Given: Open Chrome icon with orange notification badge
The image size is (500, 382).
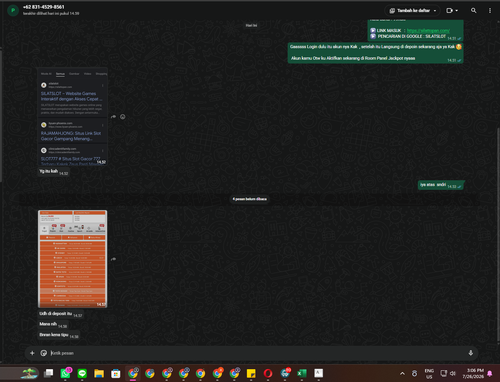Looking at the screenshot, I should tap(217, 373).
